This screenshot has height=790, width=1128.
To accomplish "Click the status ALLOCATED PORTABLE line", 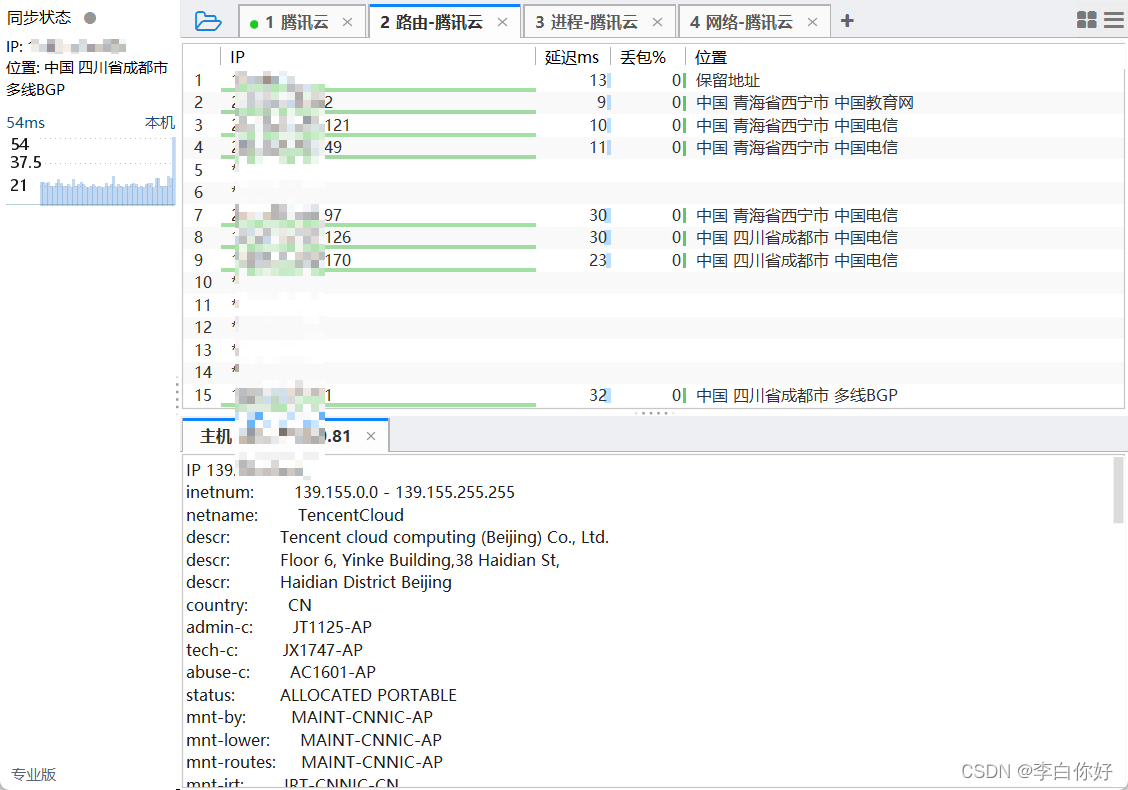I will [x=322, y=695].
